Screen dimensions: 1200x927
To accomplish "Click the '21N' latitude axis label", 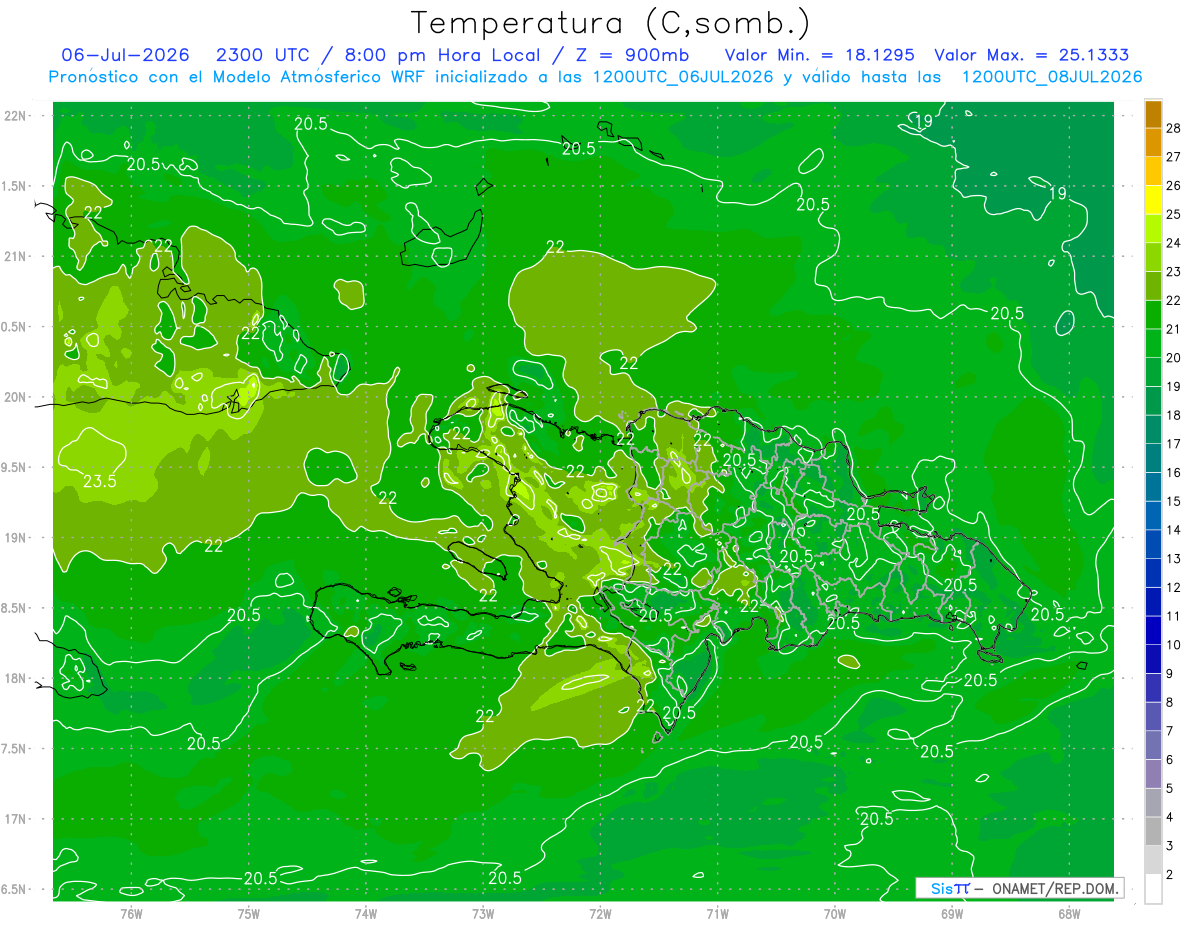I will 15,256.
